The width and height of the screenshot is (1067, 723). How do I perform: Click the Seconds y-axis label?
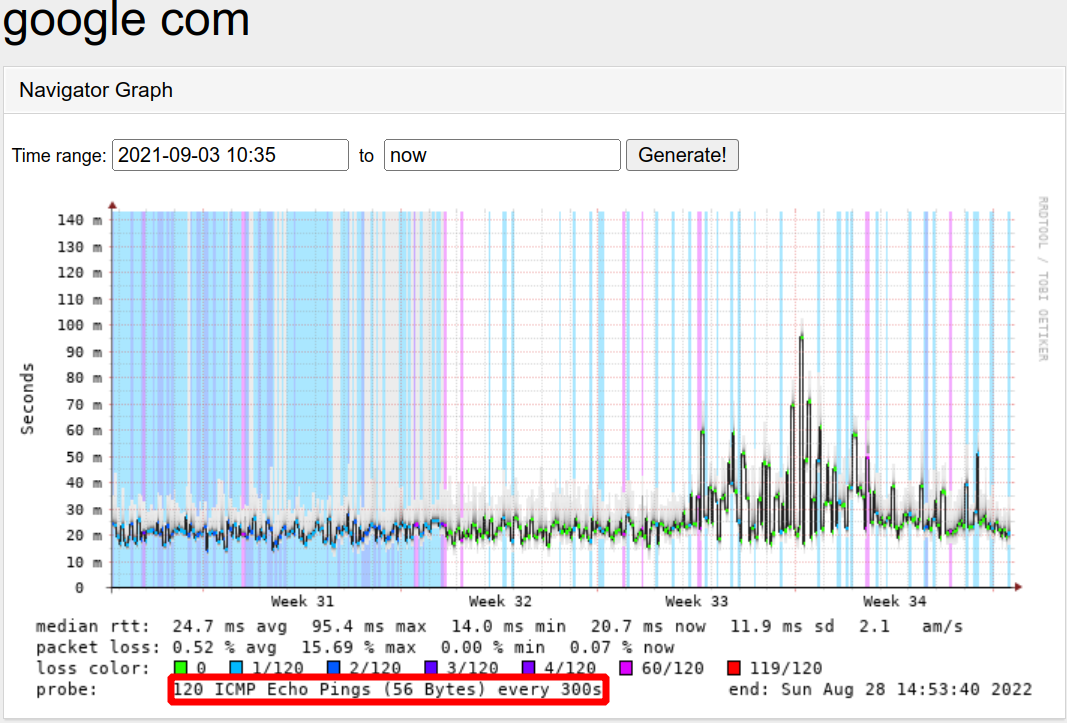tap(27, 399)
